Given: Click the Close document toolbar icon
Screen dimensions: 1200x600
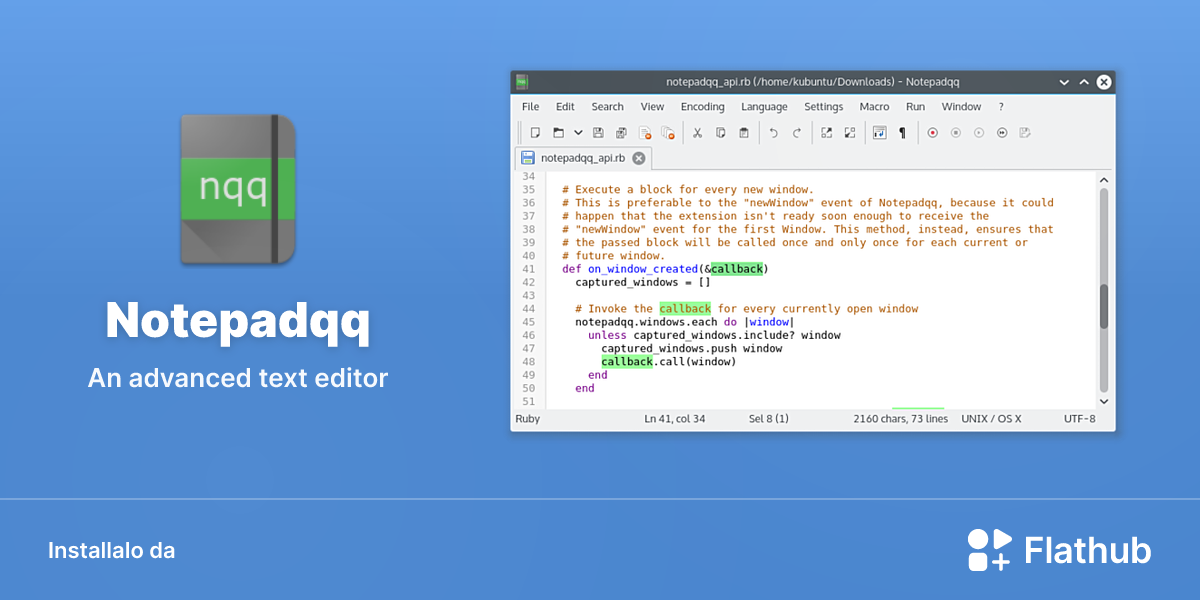Looking at the screenshot, I should click(x=645, y=132).
